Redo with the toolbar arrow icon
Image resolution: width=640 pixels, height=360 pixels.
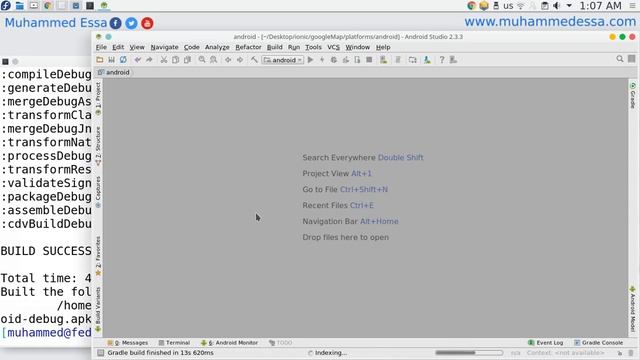tap(149, 60)
